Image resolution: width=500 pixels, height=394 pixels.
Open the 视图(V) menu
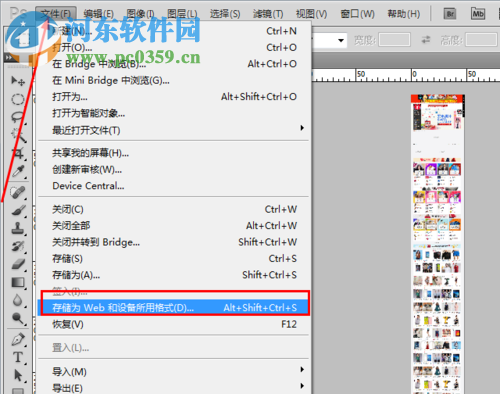(x=311, y=14)
